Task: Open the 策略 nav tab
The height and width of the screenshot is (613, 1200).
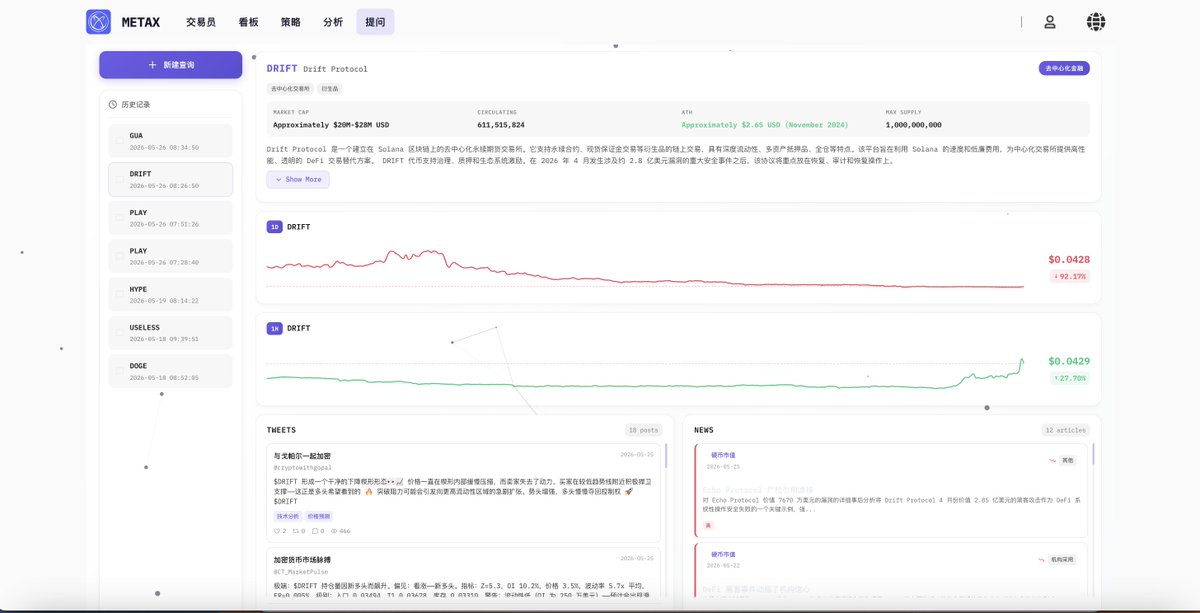Action: point(290,22)
